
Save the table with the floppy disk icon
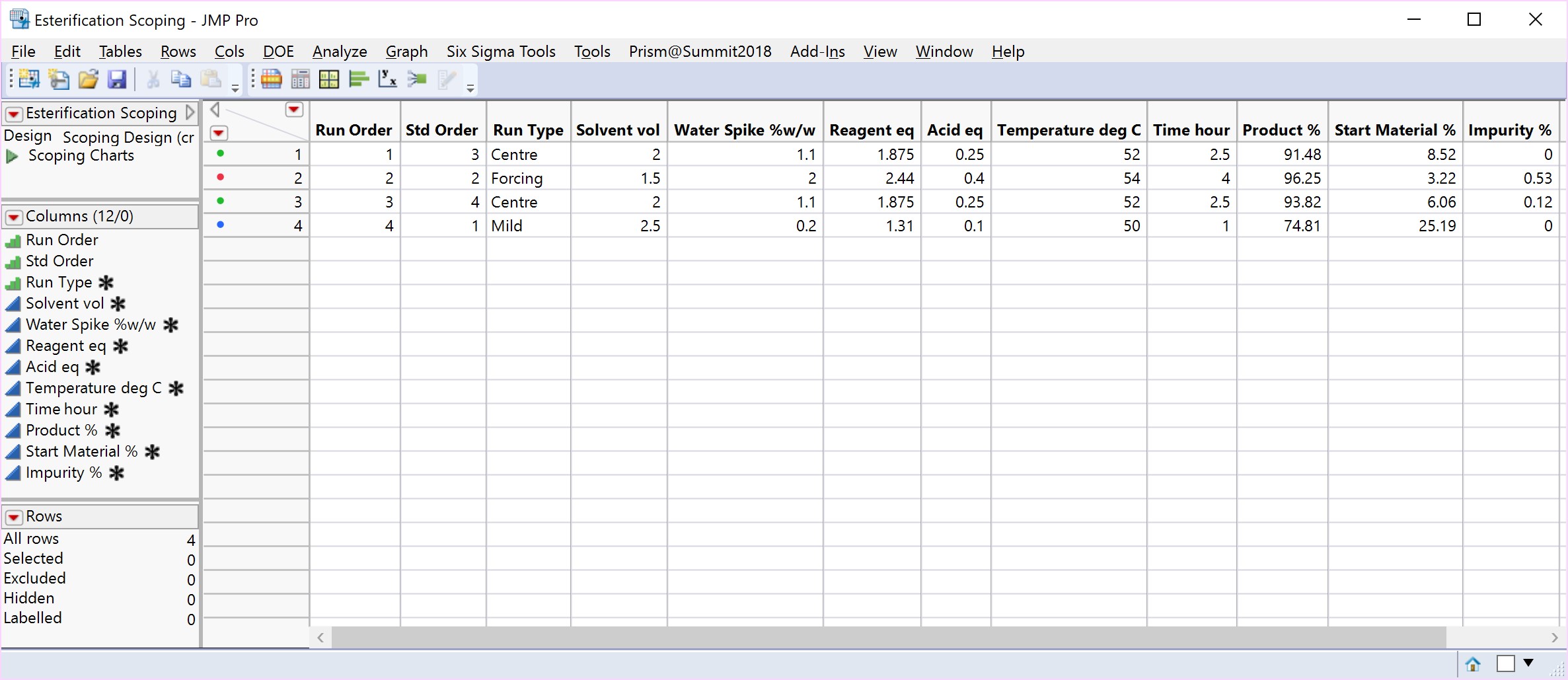pos(117,79)
